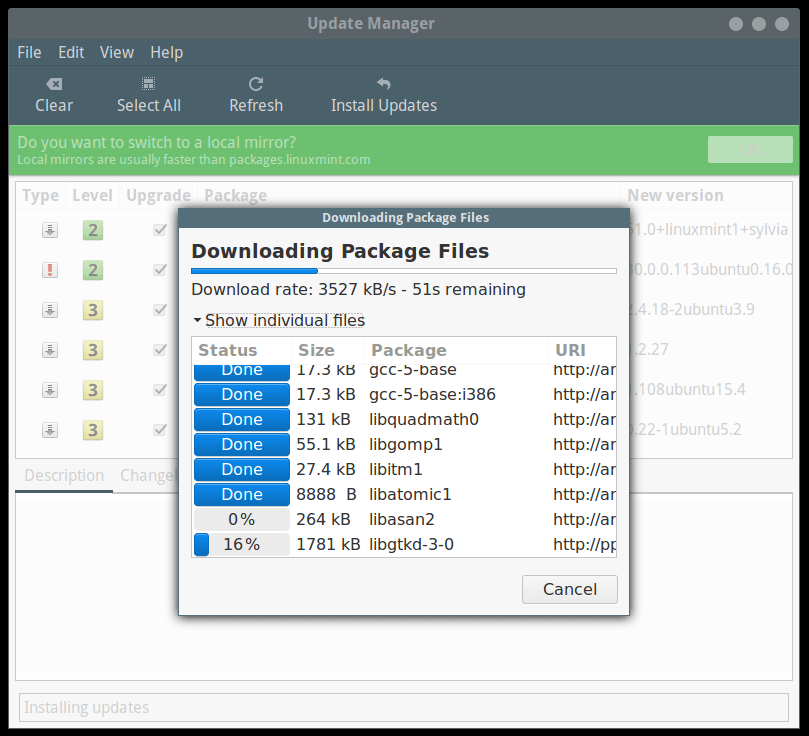
Task: Select the download arrow icon on the first update row
Action: tap(50, 230)
